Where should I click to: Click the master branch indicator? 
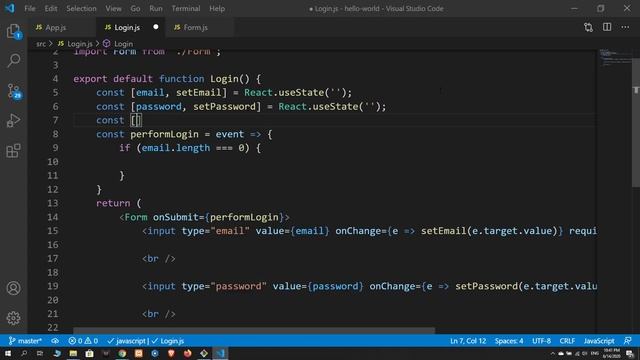click(25, 341)
